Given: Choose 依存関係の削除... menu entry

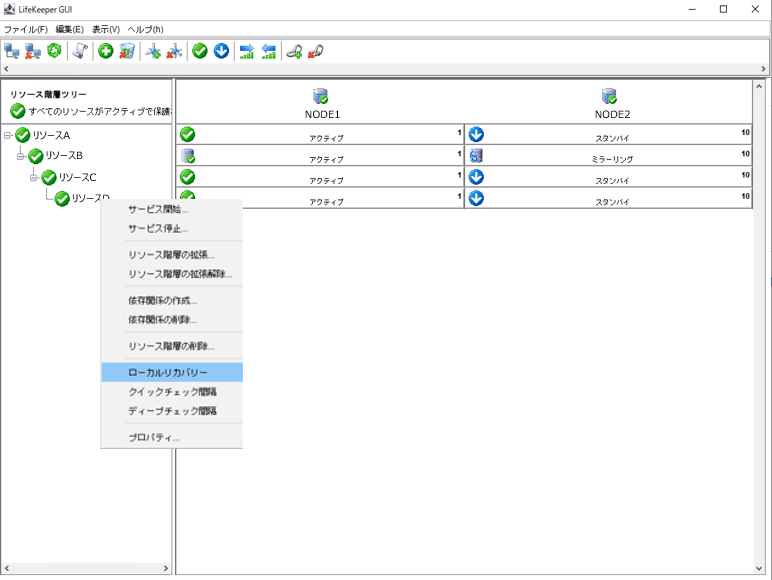Looking at the screenshot, I should click(172, 320).
